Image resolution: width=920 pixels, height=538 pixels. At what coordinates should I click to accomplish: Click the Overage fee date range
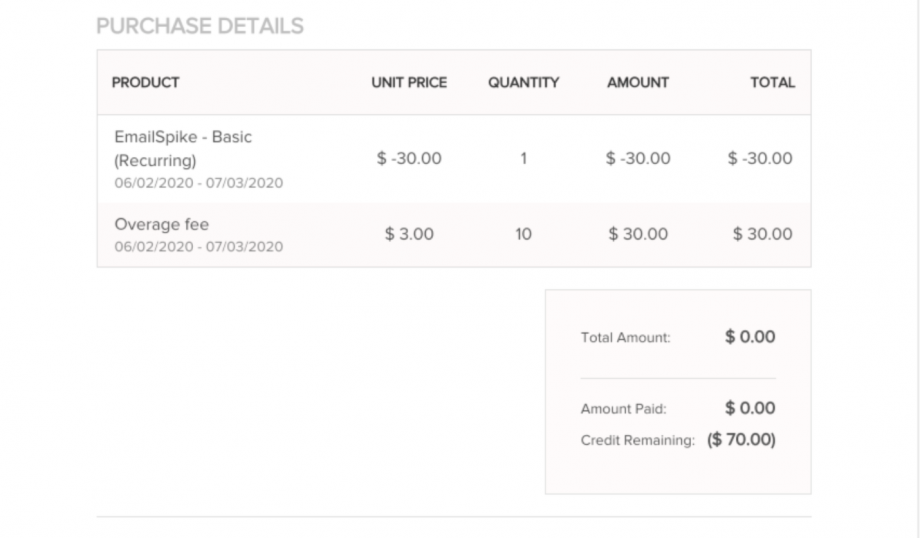pos(198,247)
